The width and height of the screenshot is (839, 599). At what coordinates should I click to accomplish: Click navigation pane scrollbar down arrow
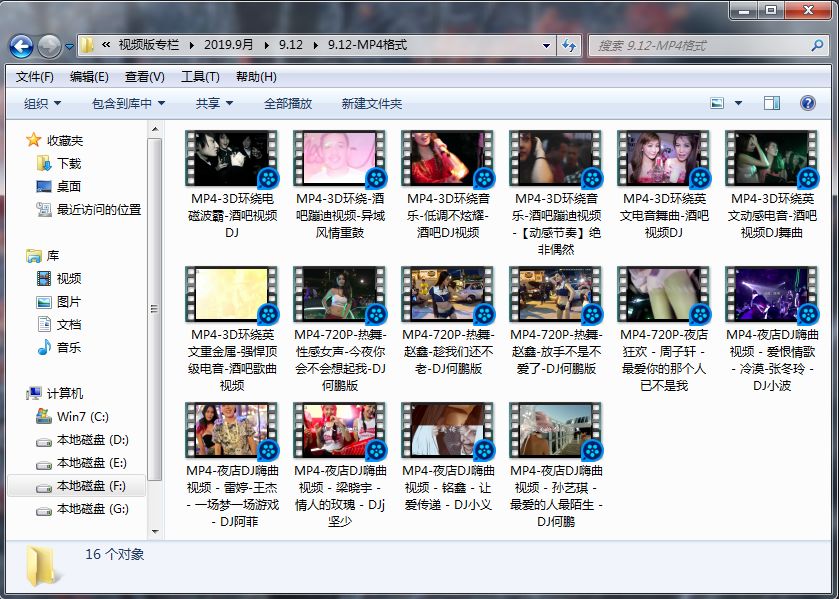155,532
